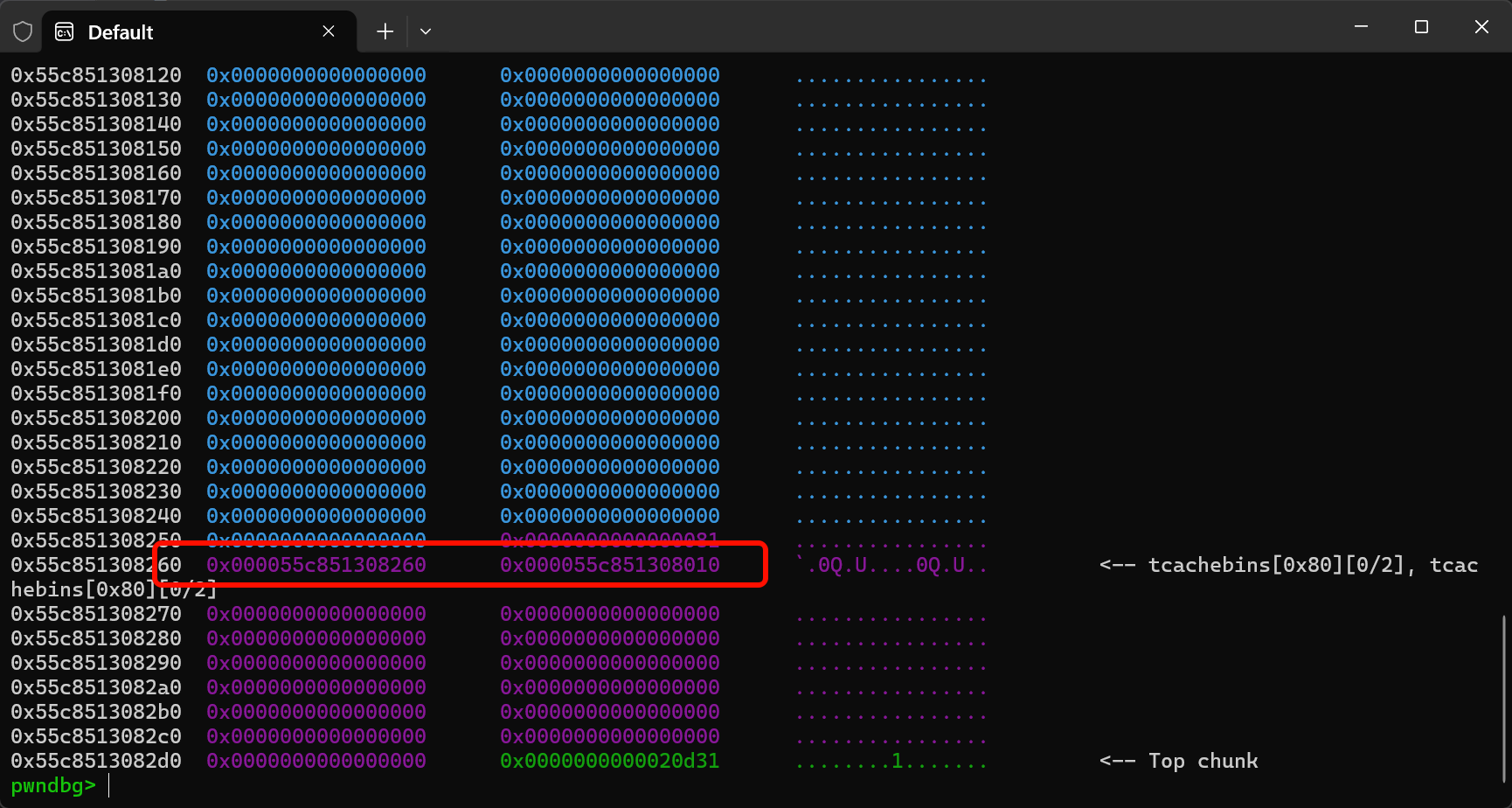Click the shield icon left of tabs

(23, 32)
